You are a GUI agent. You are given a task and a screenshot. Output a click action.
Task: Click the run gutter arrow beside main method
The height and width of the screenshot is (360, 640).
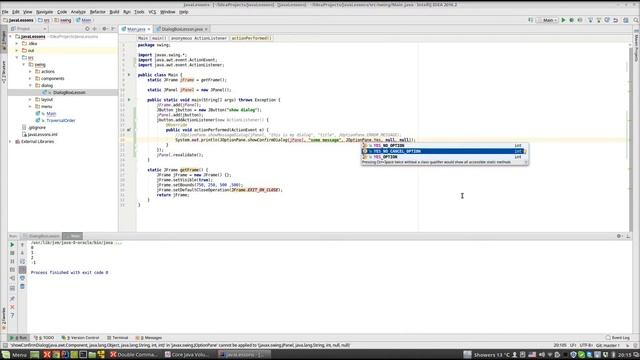click(129, 100)
